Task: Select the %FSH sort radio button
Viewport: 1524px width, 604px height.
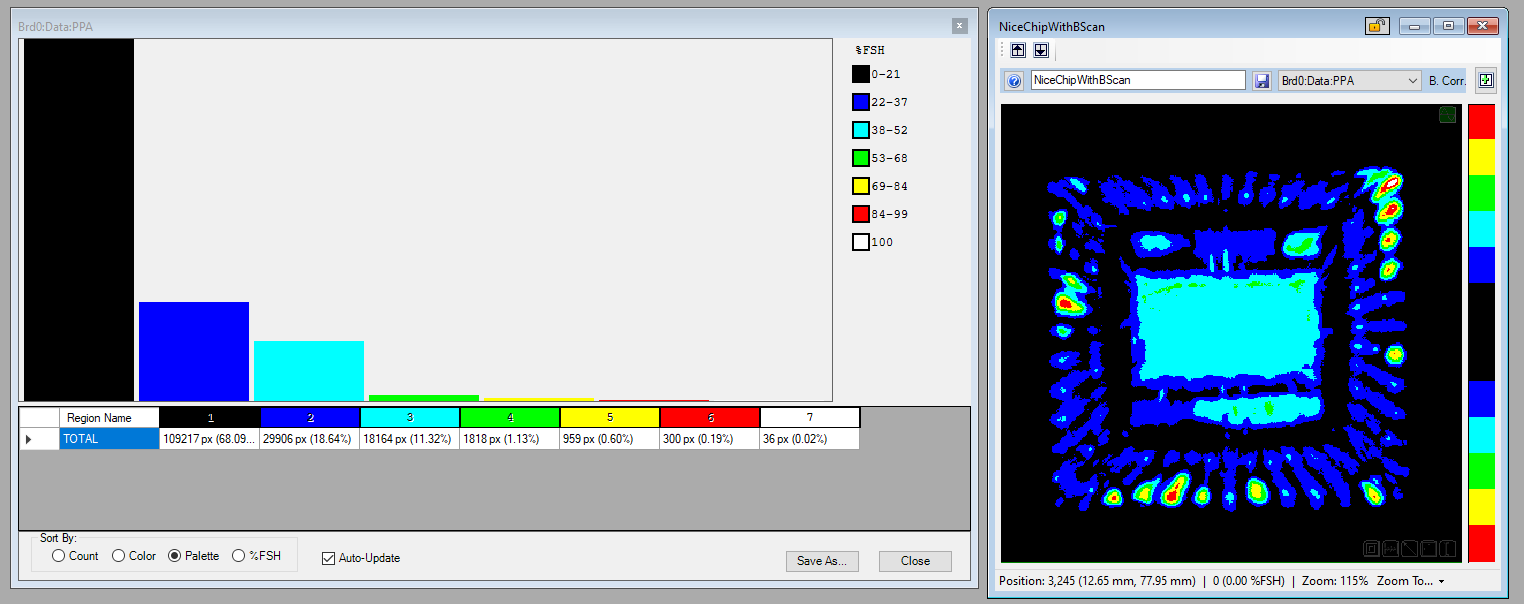Action: [238, 556]
